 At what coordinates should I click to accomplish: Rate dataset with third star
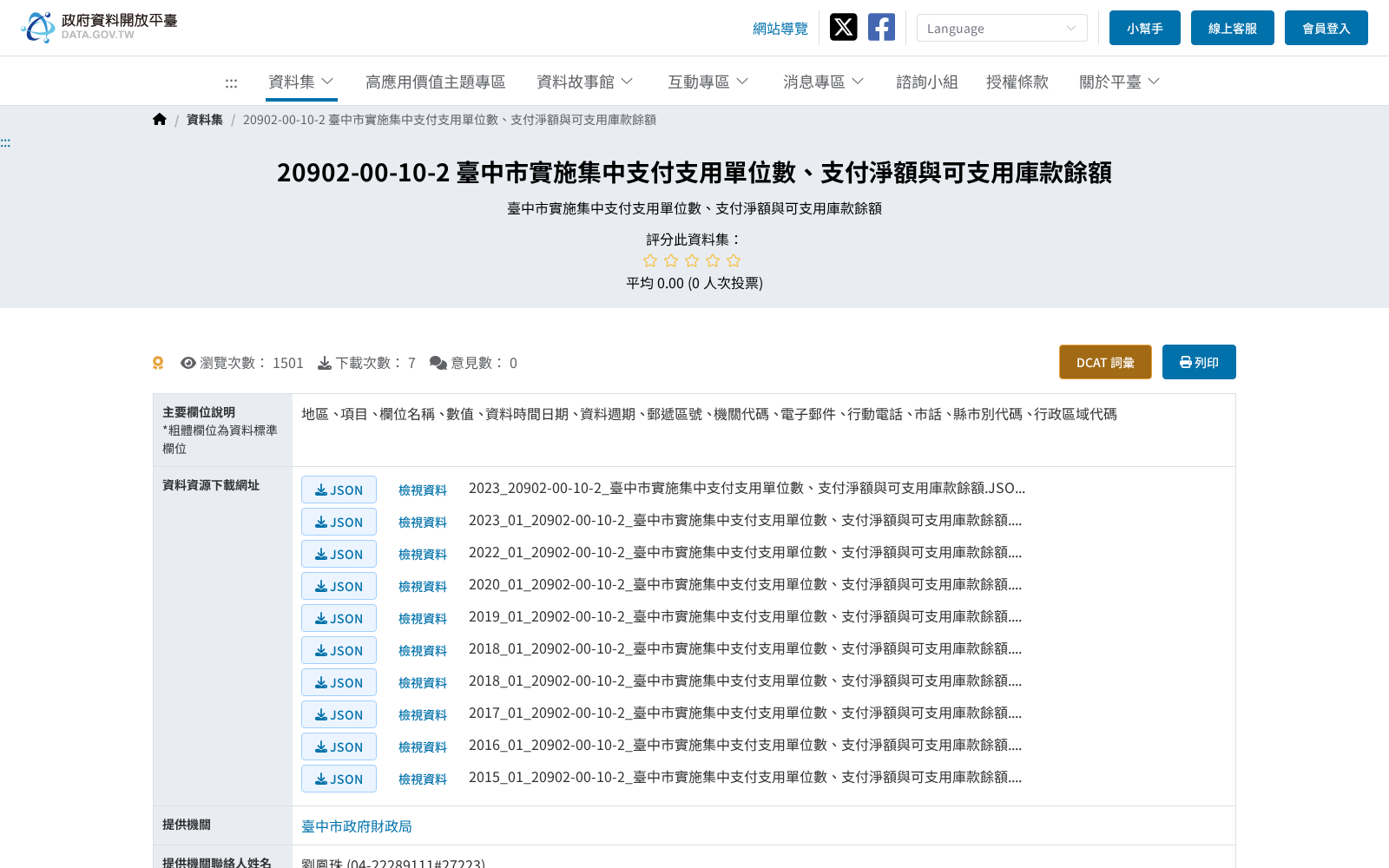point(692,260)
